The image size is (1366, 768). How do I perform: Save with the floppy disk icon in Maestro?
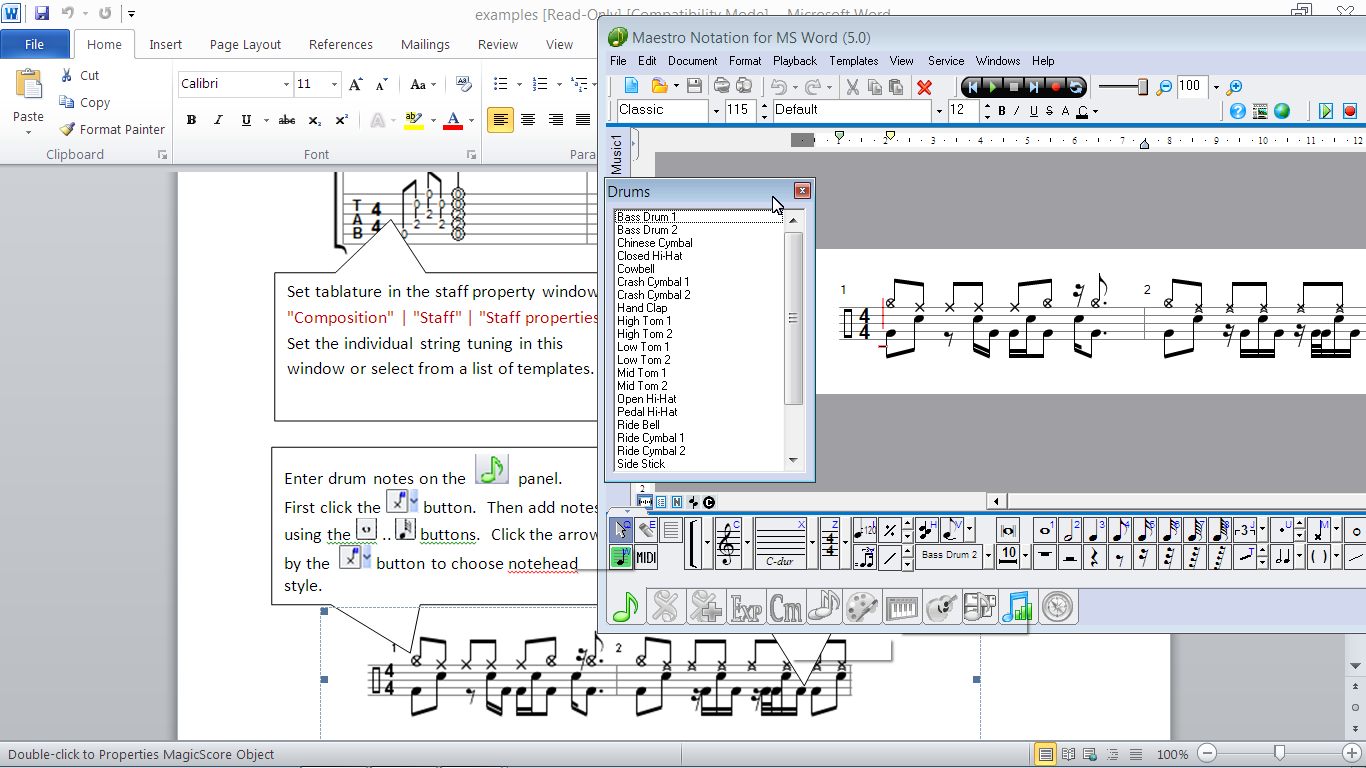(x=694, y=87)
